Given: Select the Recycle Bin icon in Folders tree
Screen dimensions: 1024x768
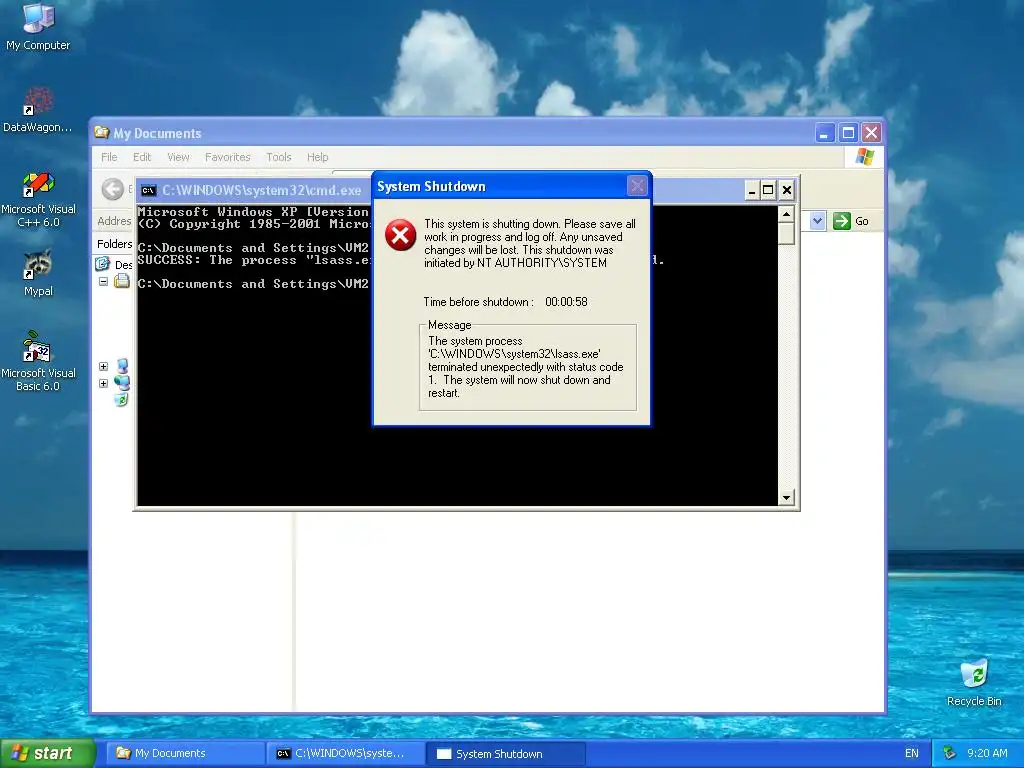Looking at the screenshot, I should pos(121,400).
